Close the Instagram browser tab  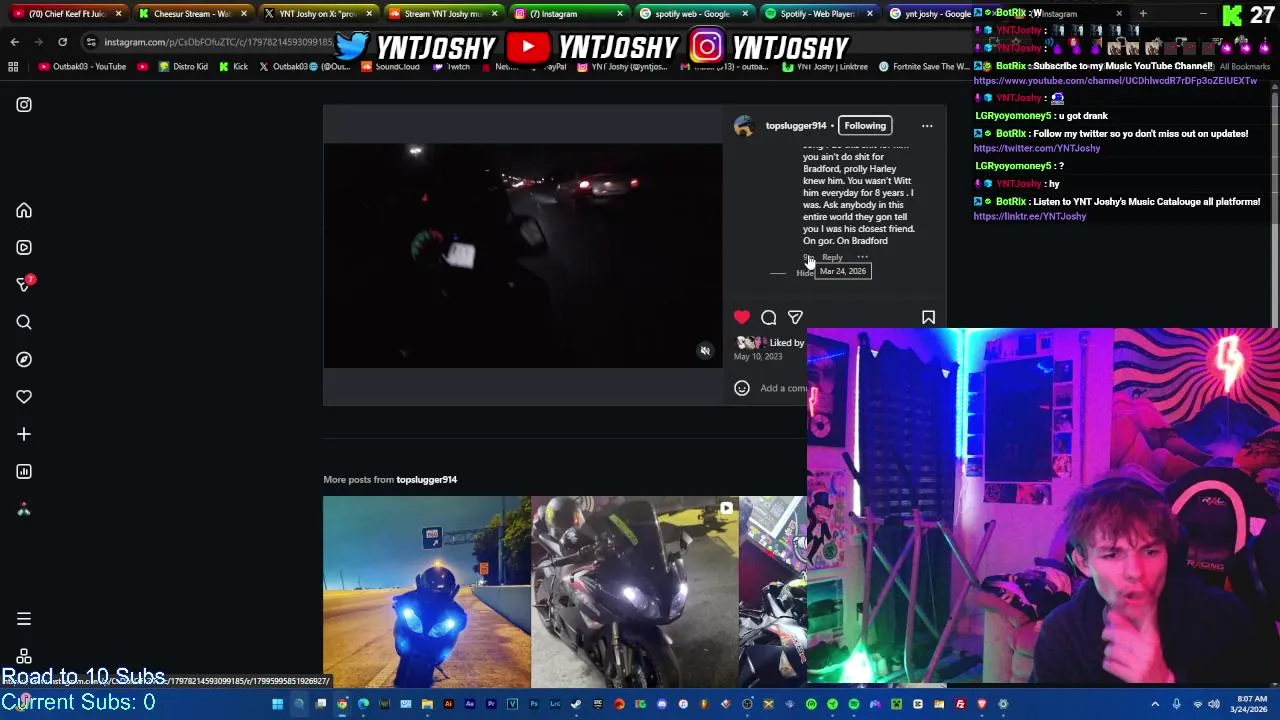[x=620, y=14]
